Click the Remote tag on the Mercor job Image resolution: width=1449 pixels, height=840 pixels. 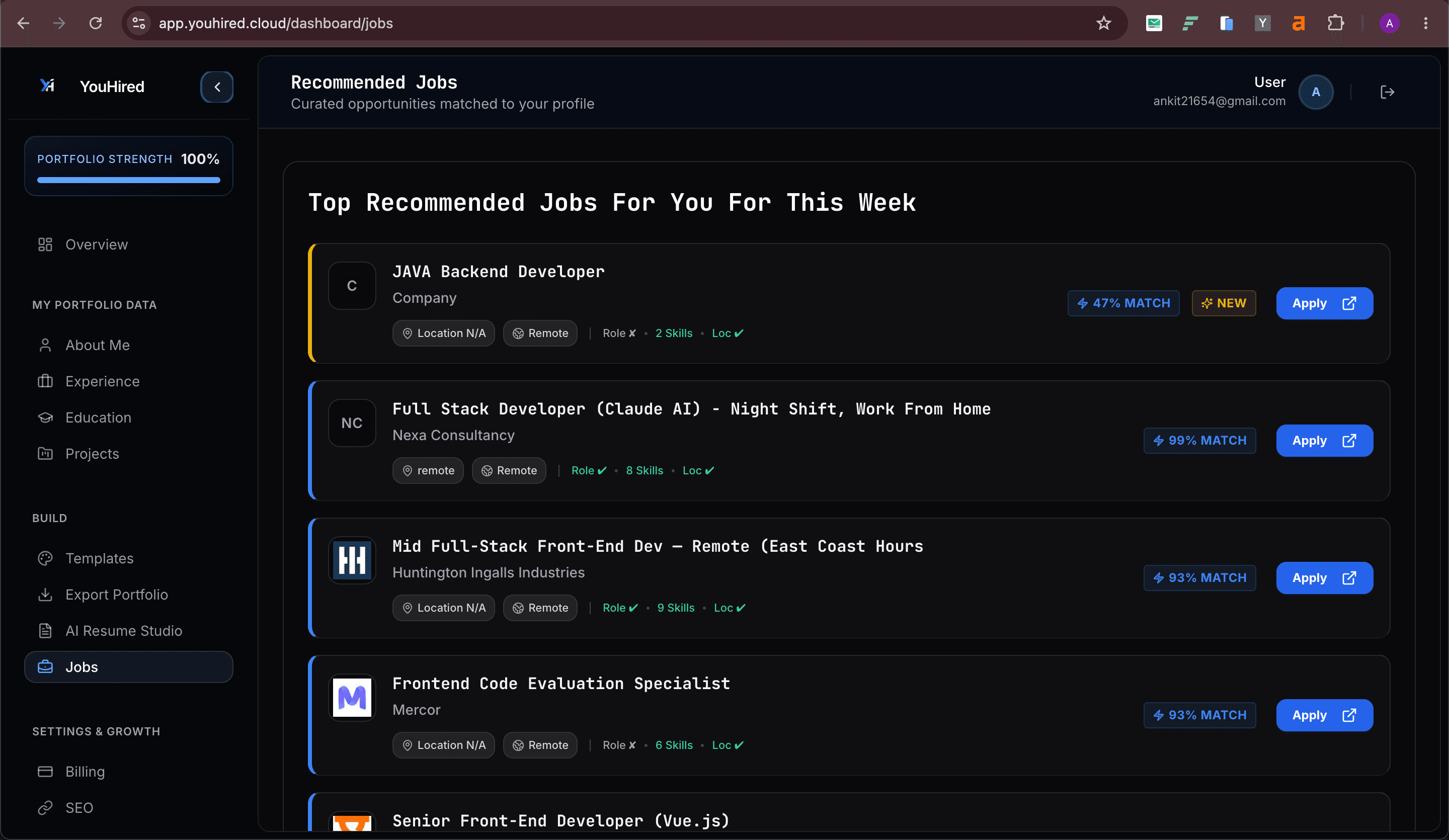[x=540, y=745]
